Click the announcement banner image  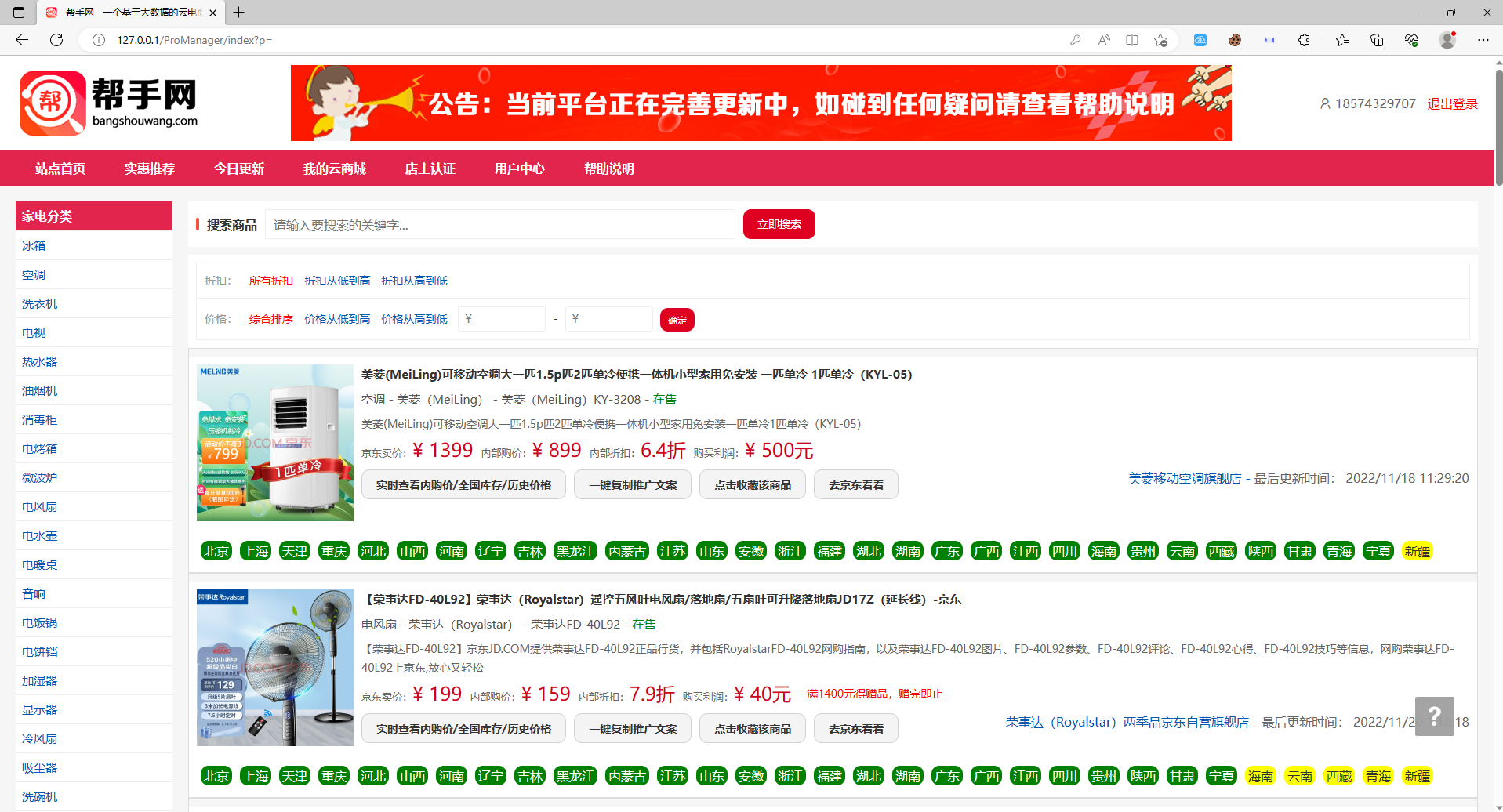coord(761,103)
